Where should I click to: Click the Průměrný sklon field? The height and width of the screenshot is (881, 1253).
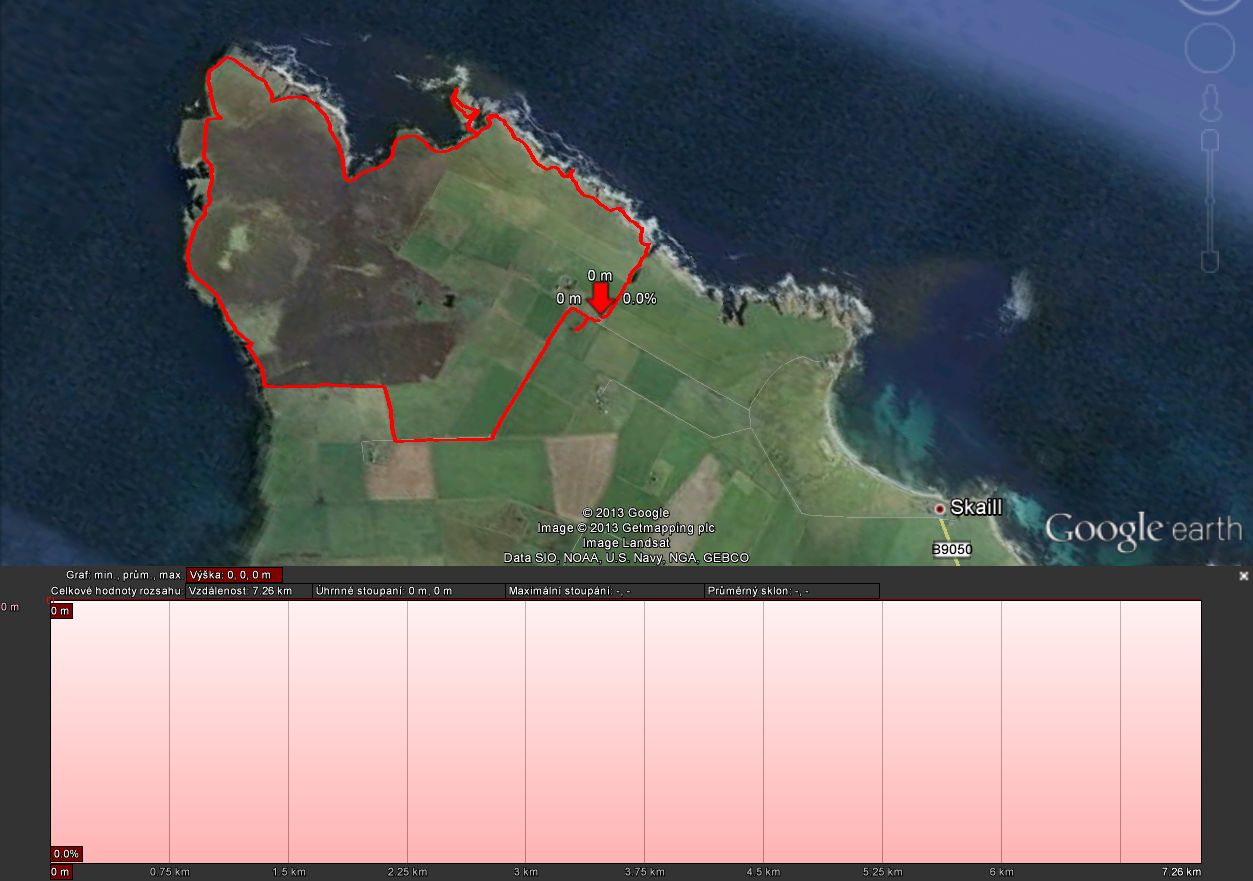click(791, 591)
